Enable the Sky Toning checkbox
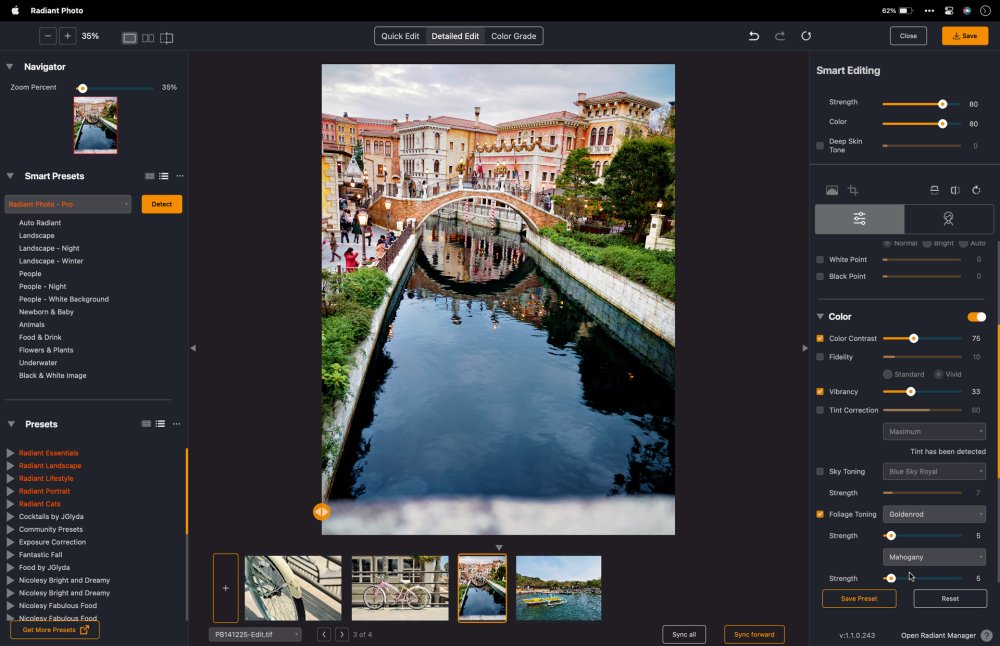This screenshot has width=1000, height=646. (x=820, y=471)
